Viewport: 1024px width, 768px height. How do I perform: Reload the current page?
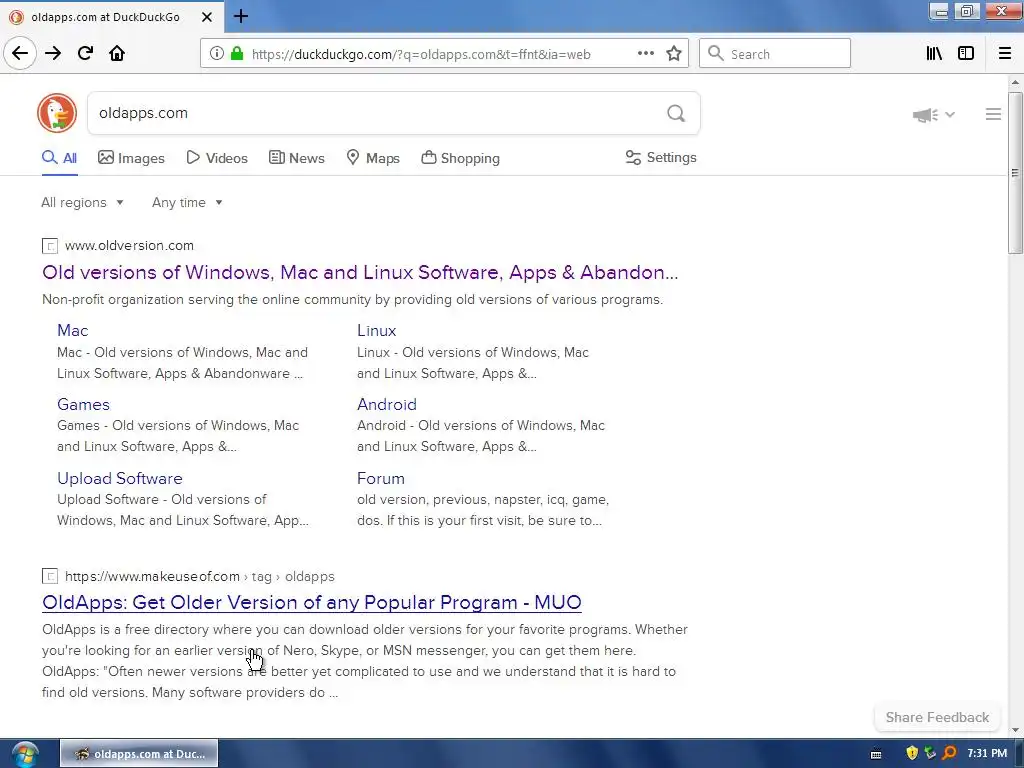(x=85, y=53)
